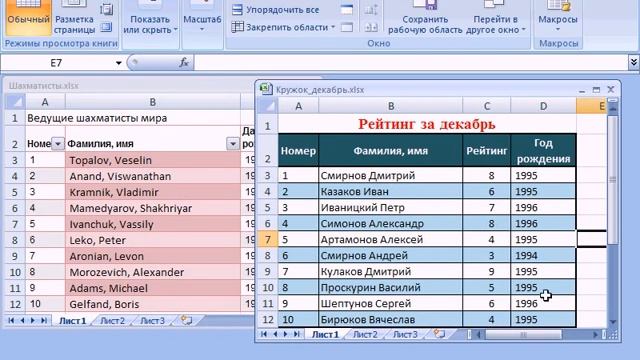The height and width of the screenshot is (360, 640).
Task: Open filter dropdown on Номер column in Шахматисты
Action: [58, 144]
